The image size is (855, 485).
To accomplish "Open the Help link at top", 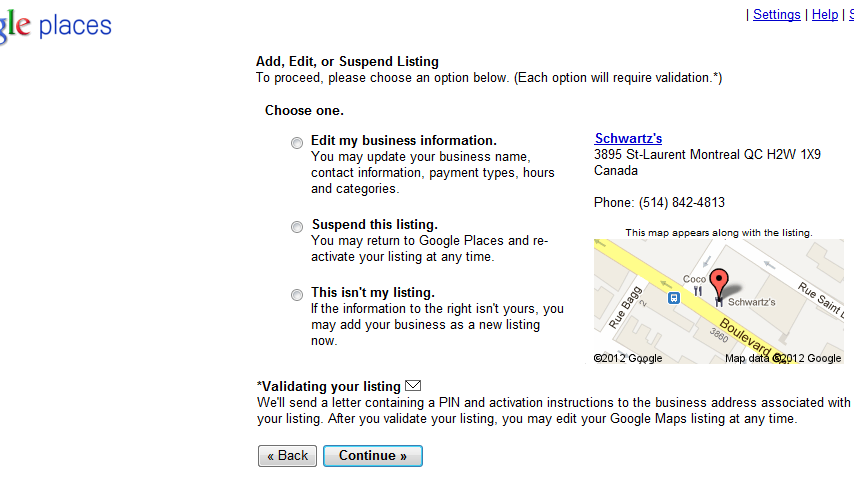I will click(x=825, y=15).
